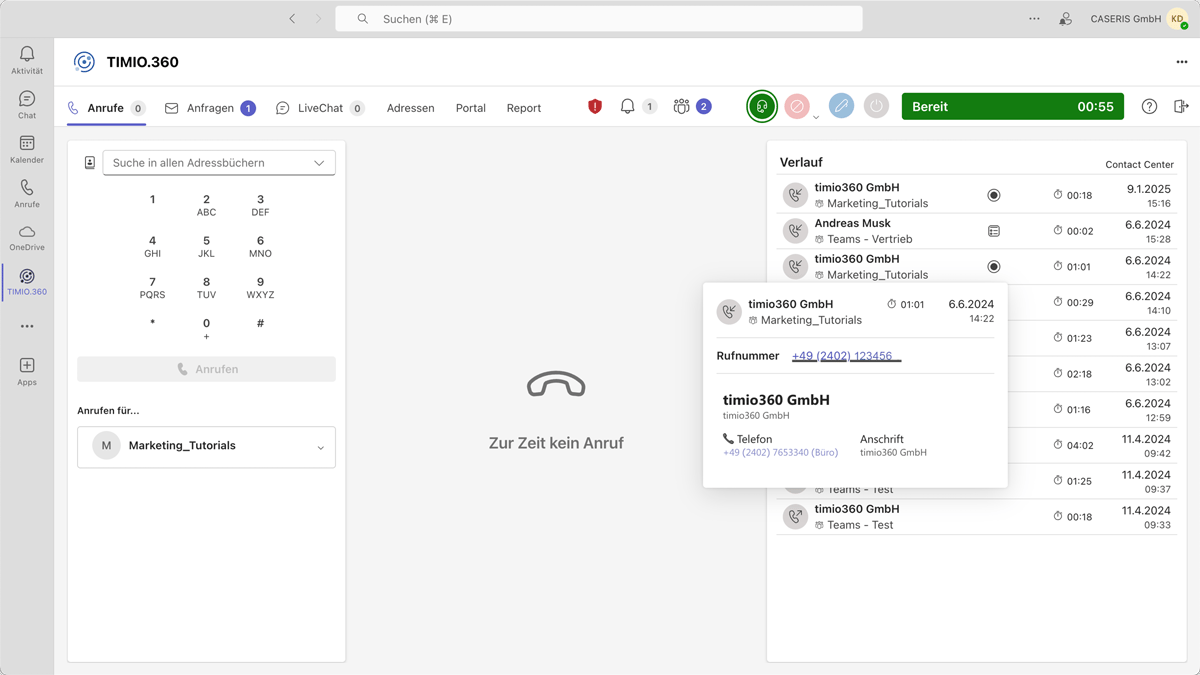Expand the Marketing_Tutorials caller dropdown
Screen dimensions: 1200x675
[320, 447]
